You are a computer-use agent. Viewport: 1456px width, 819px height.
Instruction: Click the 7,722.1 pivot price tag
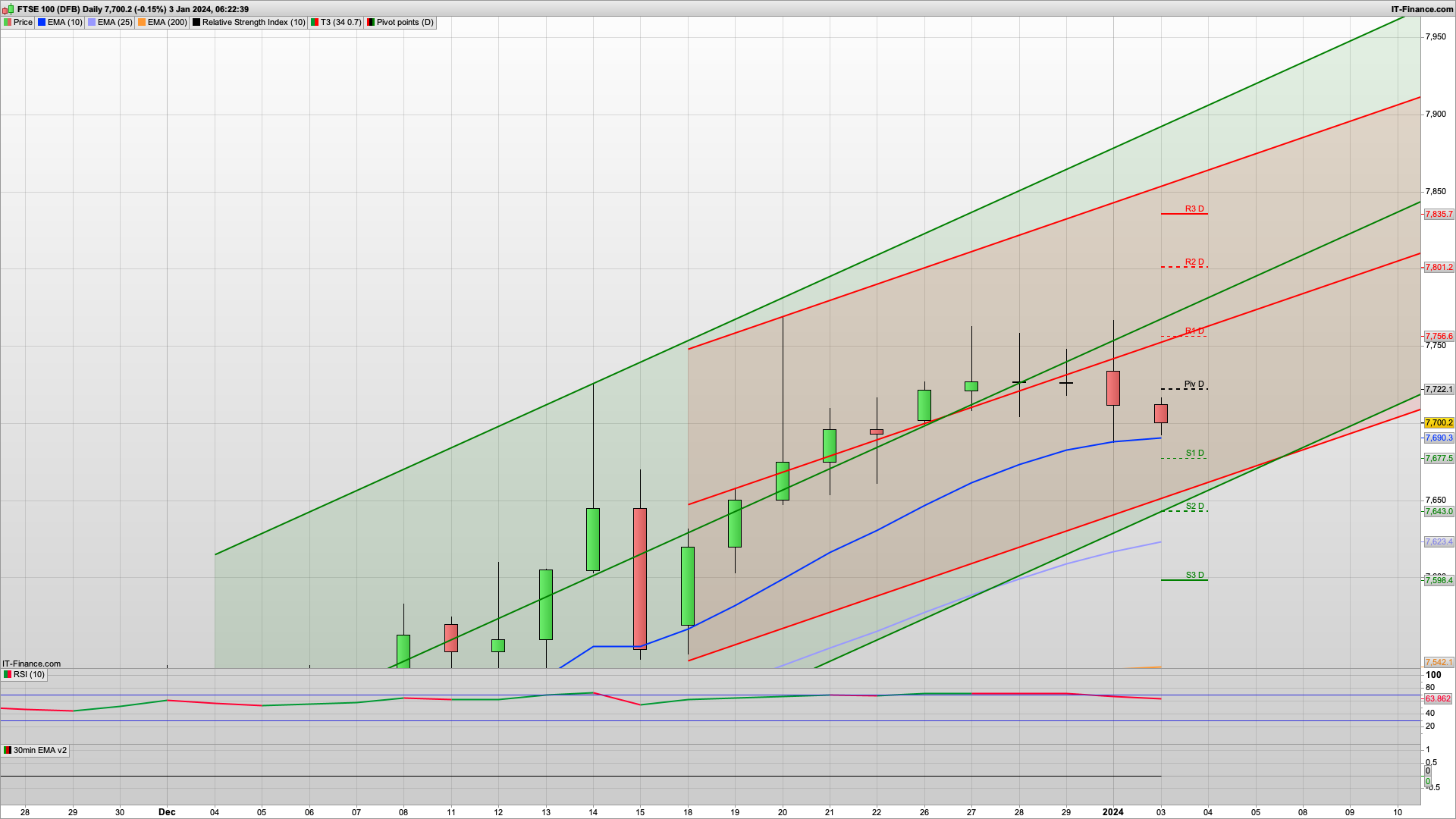(1439, 390)
